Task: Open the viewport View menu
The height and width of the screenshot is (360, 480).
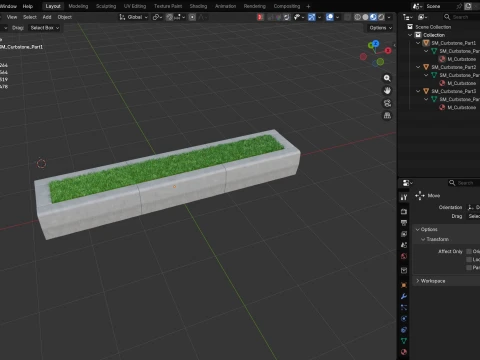Action: point(12,17)
